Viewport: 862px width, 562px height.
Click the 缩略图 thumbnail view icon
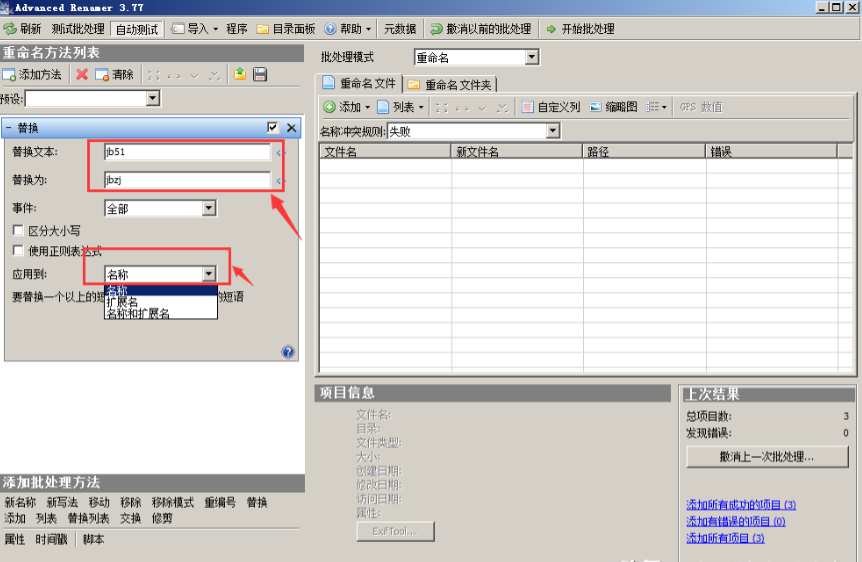pyautogui.click(x=595, y=107)
